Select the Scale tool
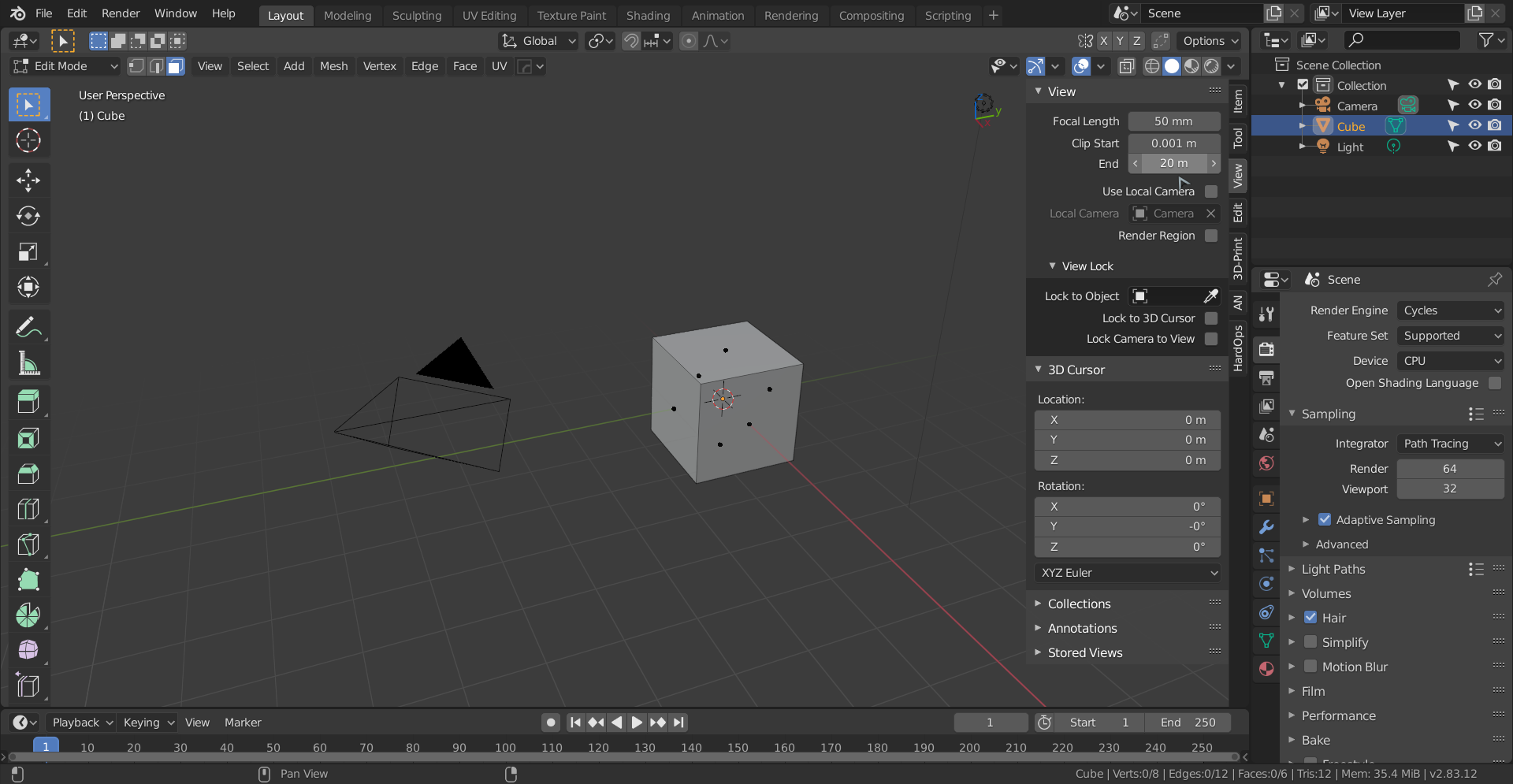Viewport: 1513px width, 784px height. (x=28, y=251)
